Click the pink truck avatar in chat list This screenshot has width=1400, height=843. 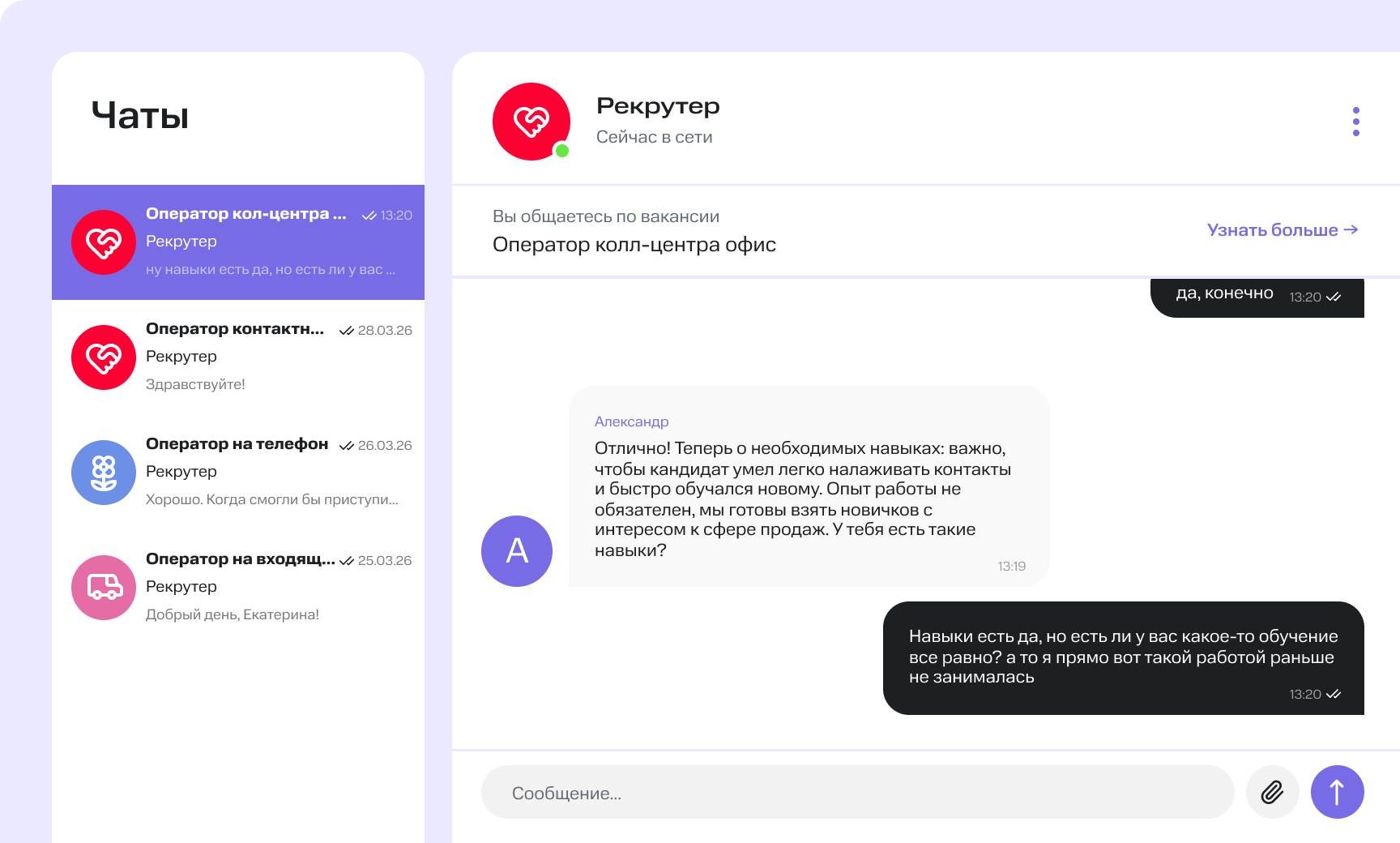point(104,588)
